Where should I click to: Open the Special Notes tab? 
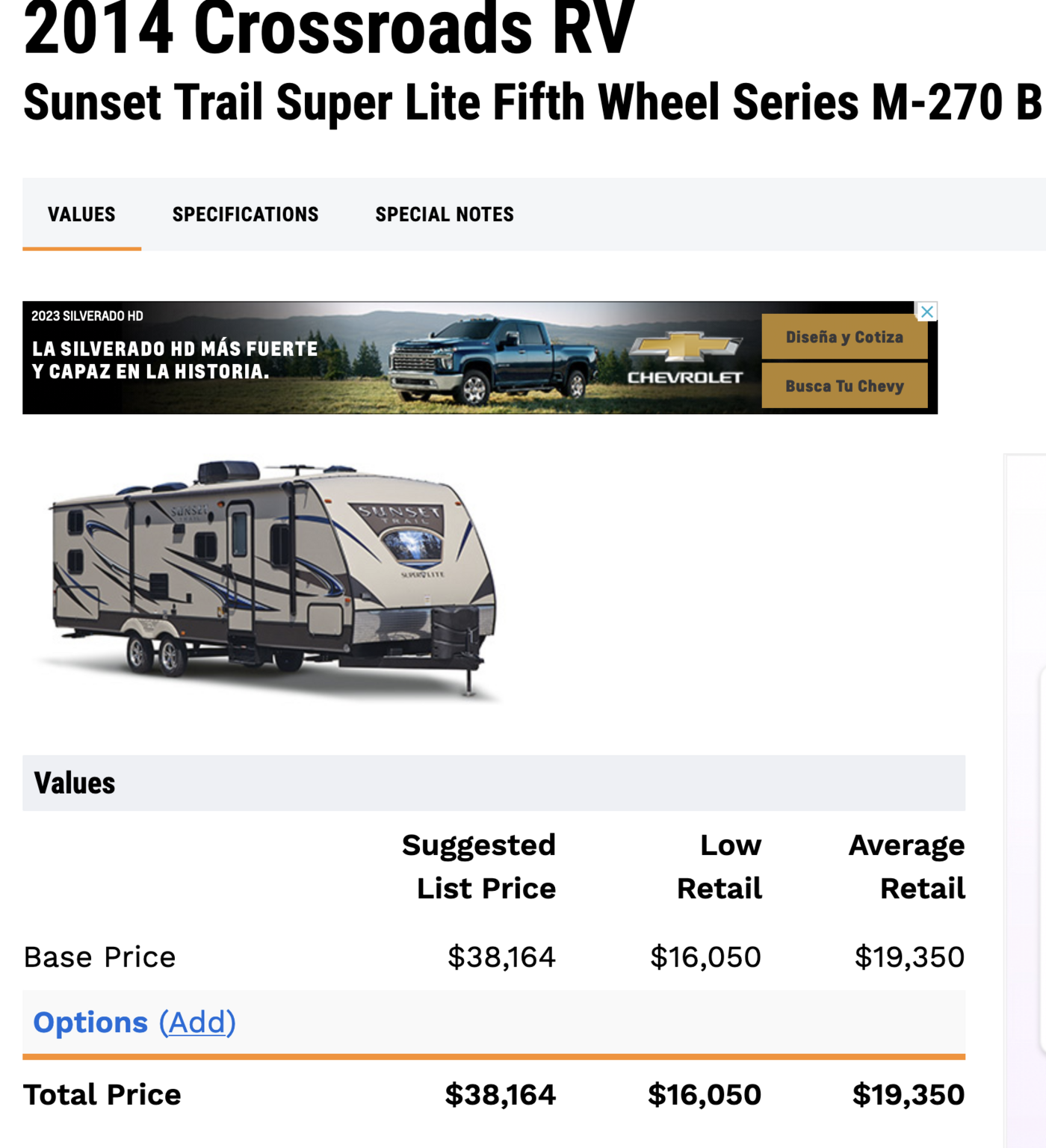(x=444, y=215)
